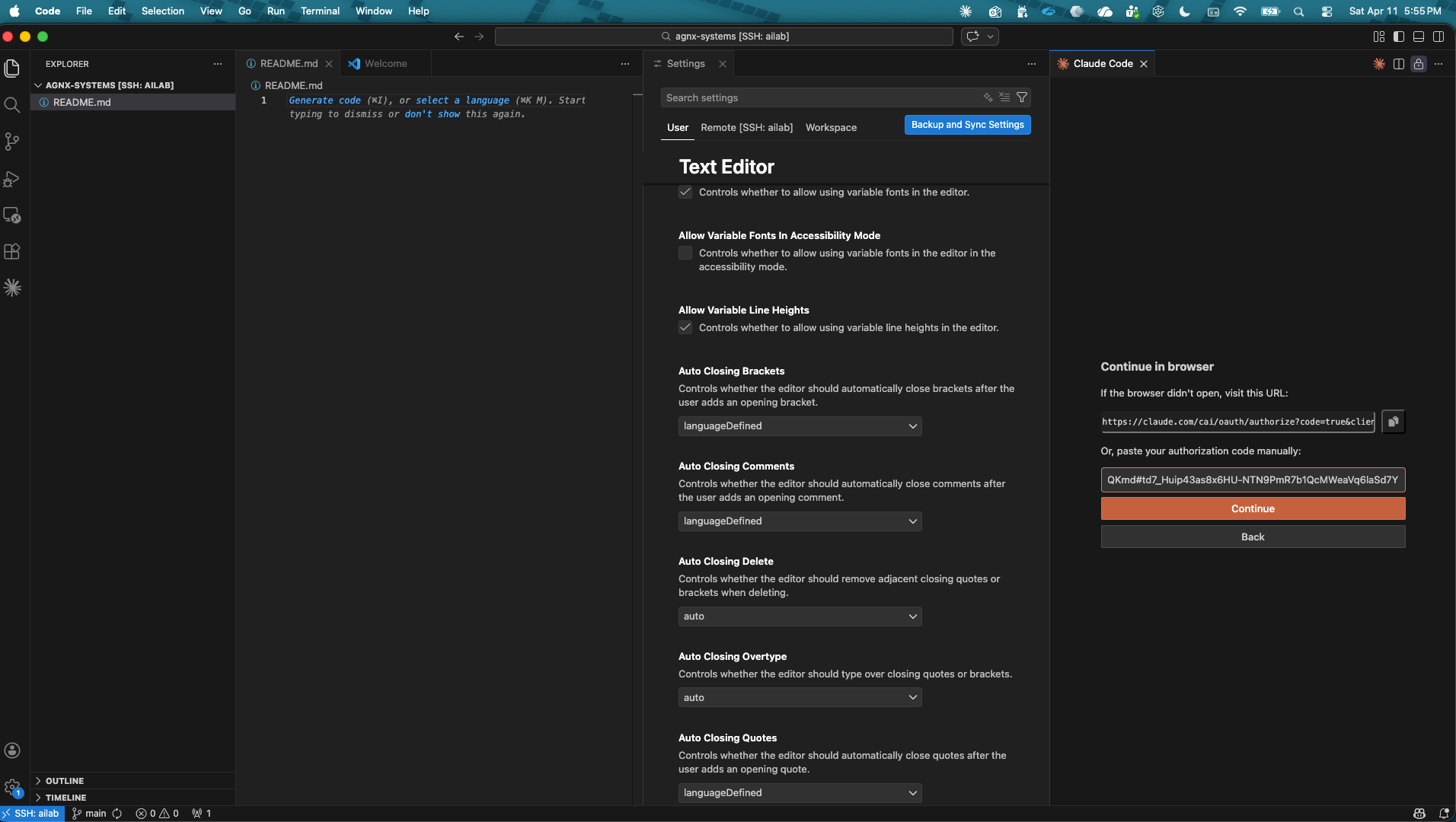
Task: Click 'don't show' link in editor
Action: point(432,114)
